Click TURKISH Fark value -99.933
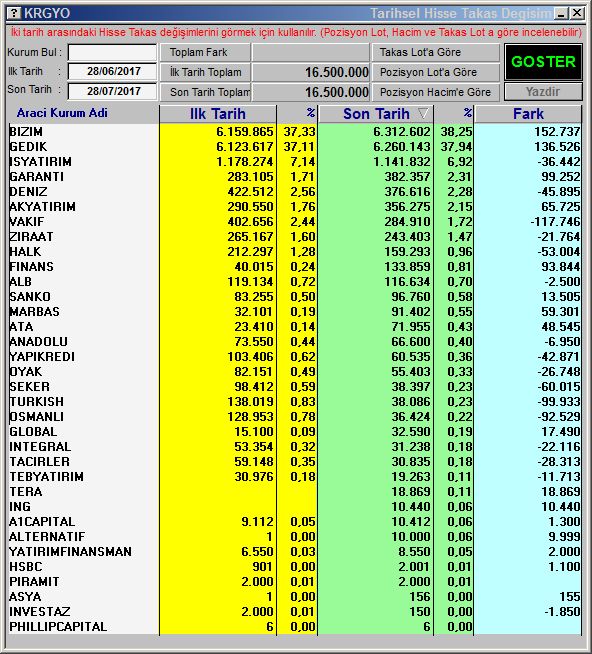The height and width of the screenshot is (654, 592). [x=558, y=402]
